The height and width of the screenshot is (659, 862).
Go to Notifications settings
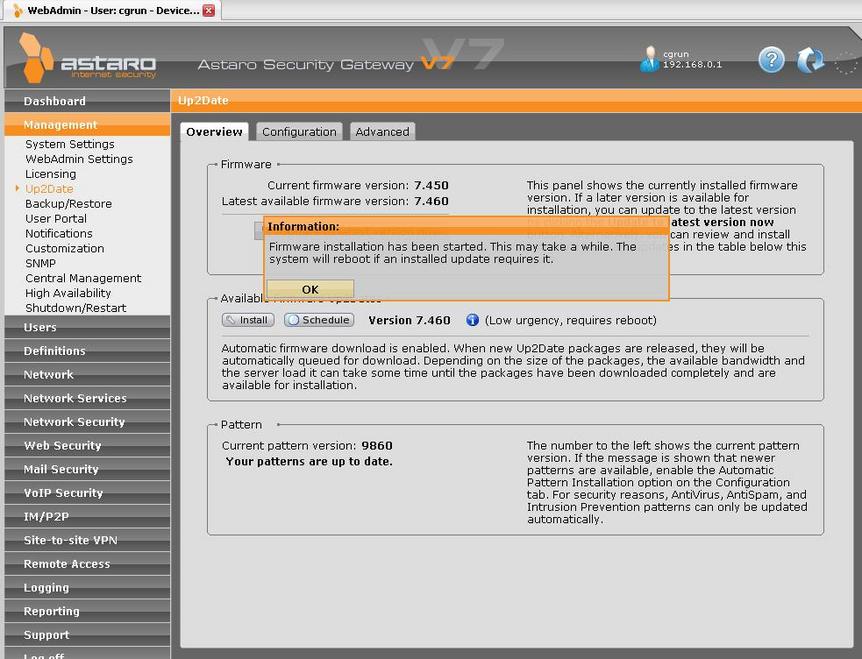[x=59, y=233]
